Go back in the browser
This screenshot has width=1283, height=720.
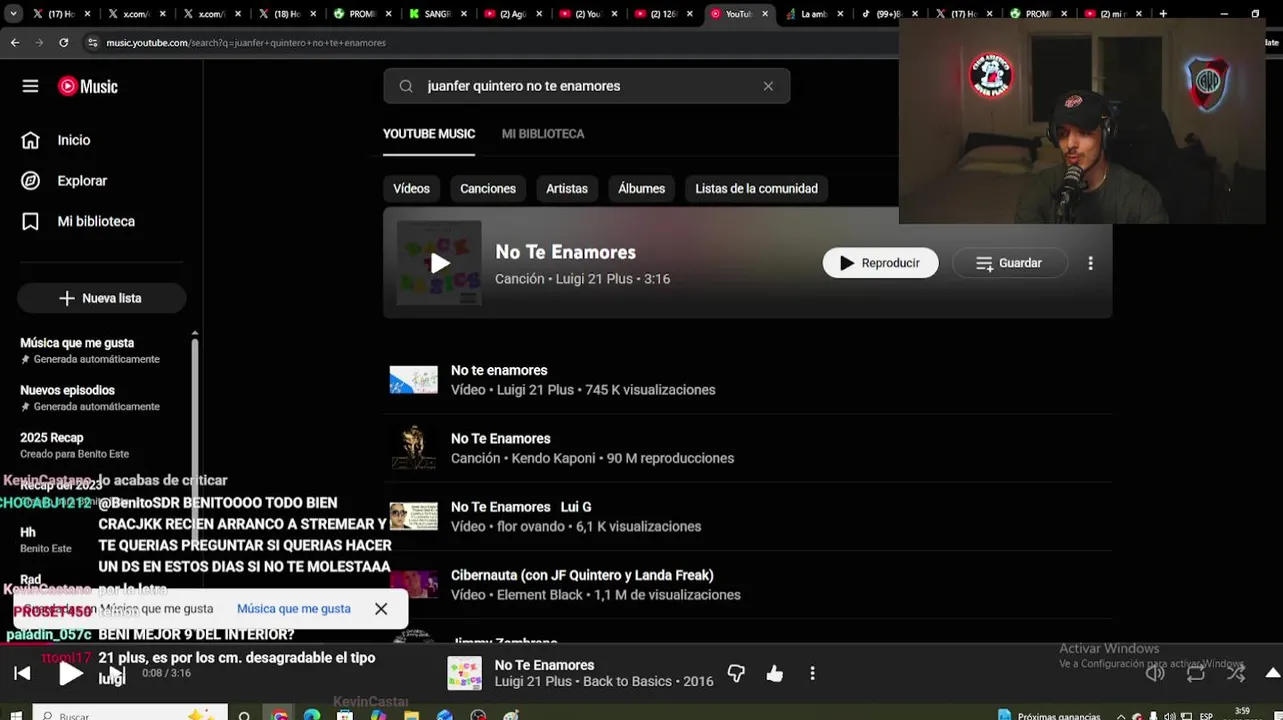click(x=15, y=43)
